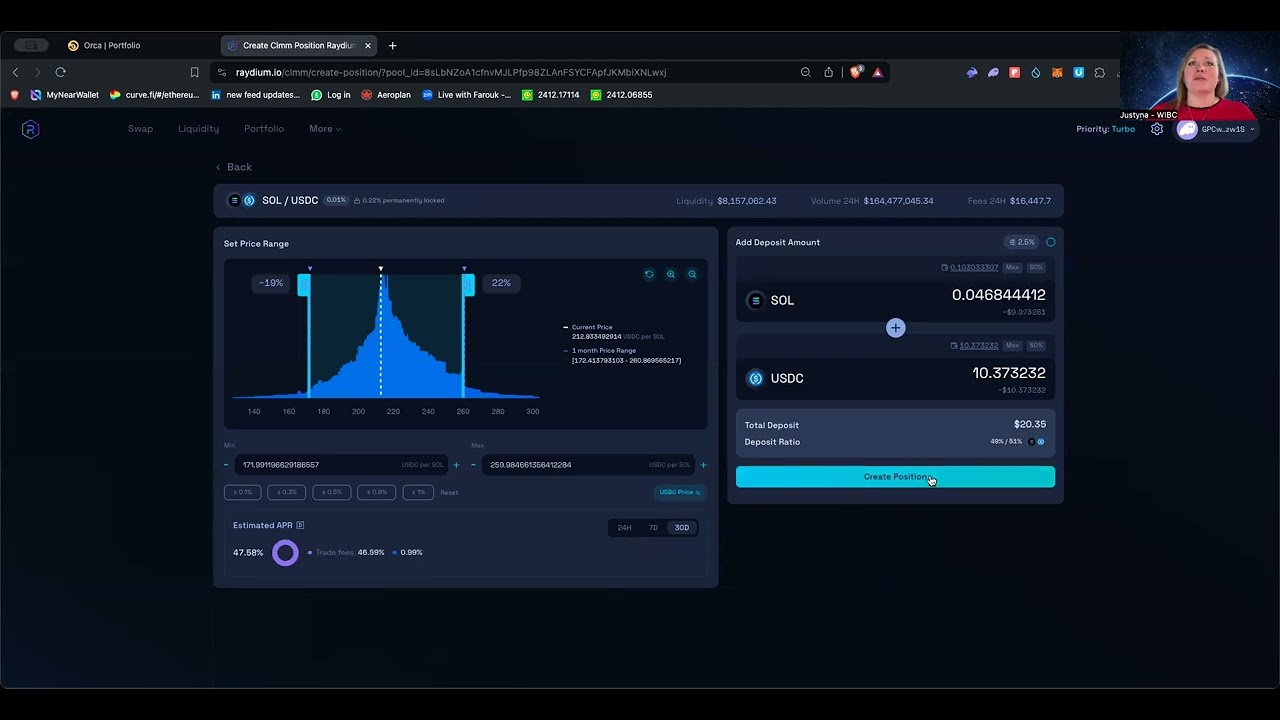This screenshot has width=1280, height=720.
Task: Select the ± 1% range preset
Action: [418, 492]
